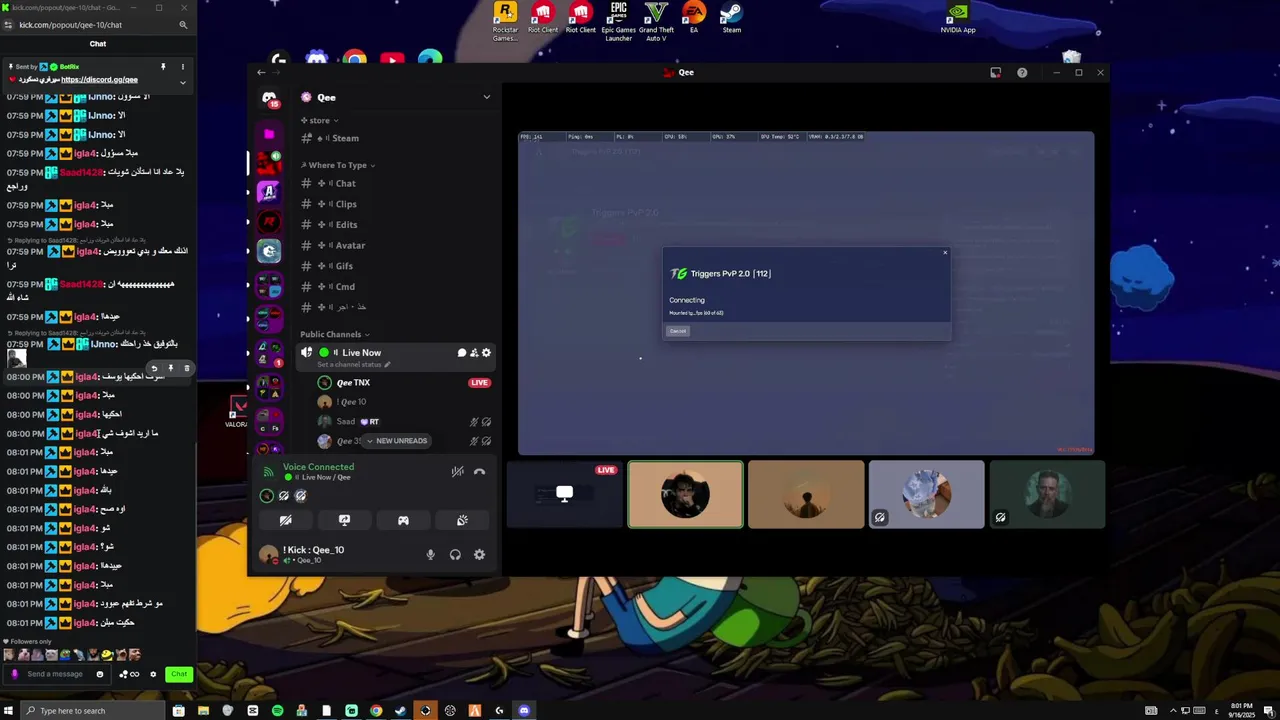
Task: Open Google Chrome from the taskbar
Action: [376, 711]
